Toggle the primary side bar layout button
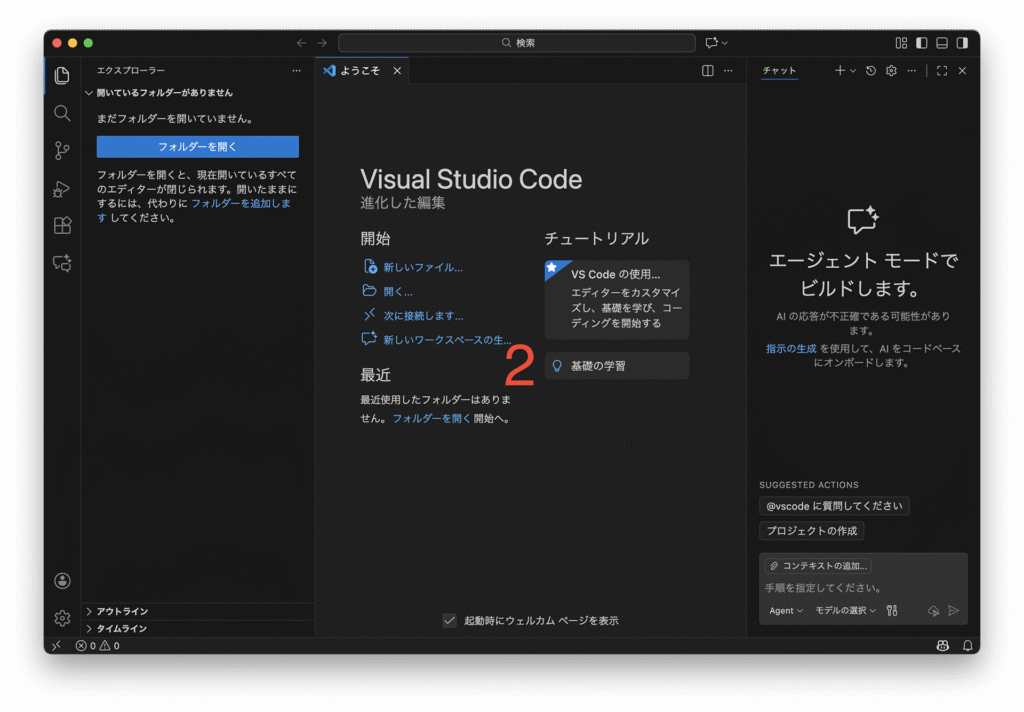This screenshot has width=1024, height=712. tap(921, 43)
